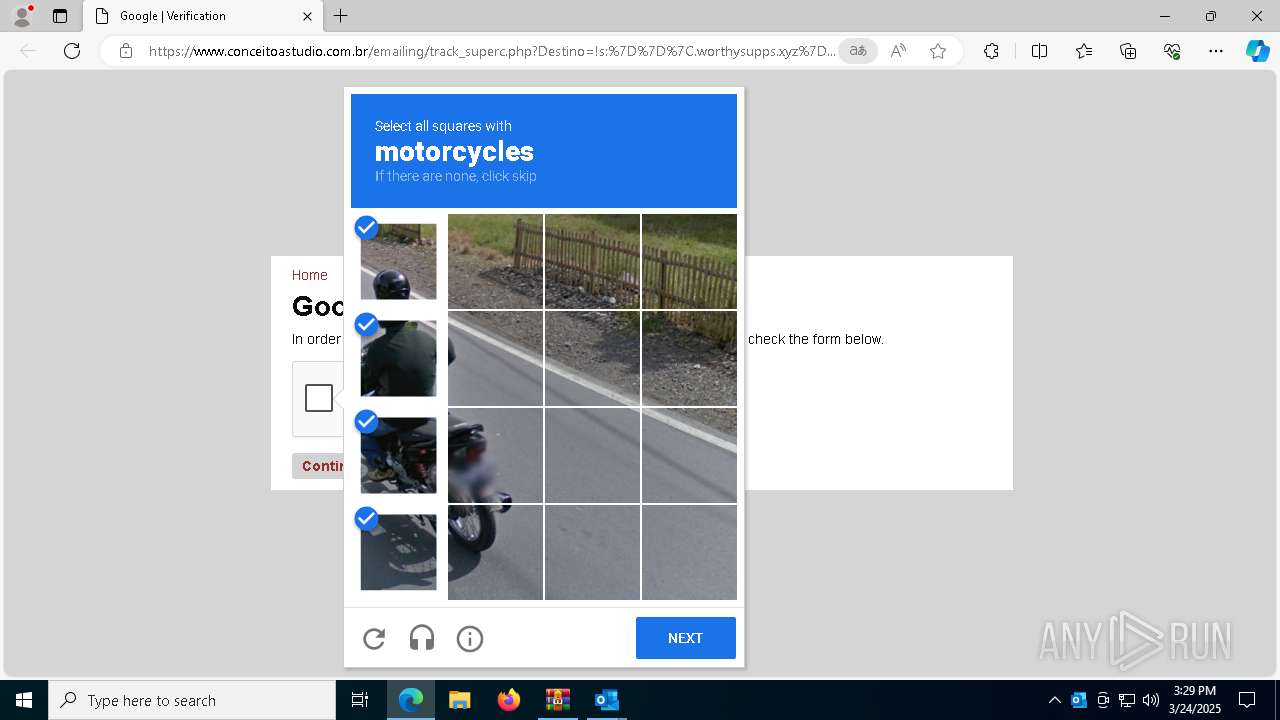Reload the captcha challenge
This screenshot has width=1280, height=720.
[x=374, y=638]
